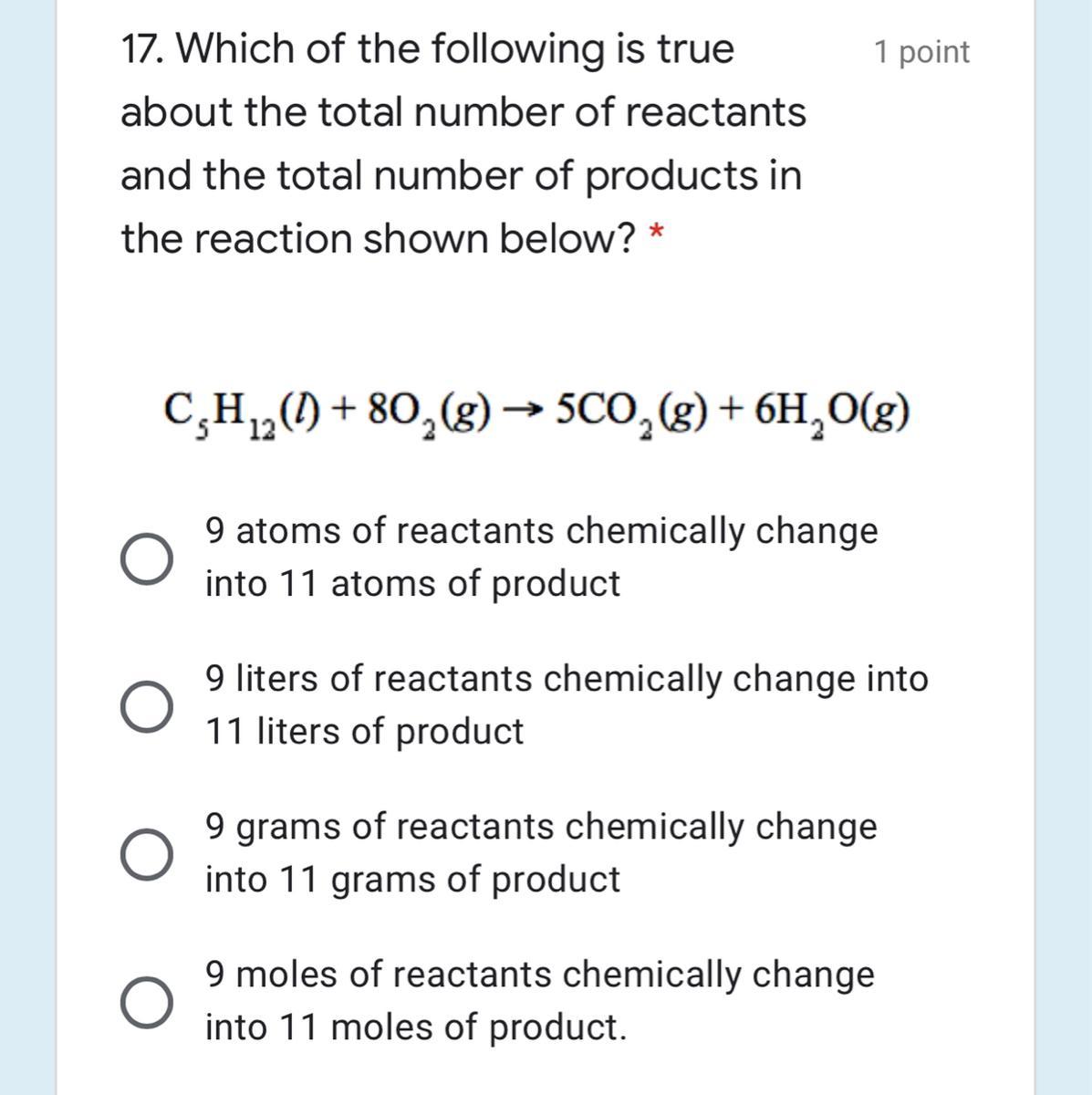Image resolution: width=1092 pixels, height=1095 pixels.
Task: Click the "into 11 atoms of product" answer text
Action: pos(412,584)
